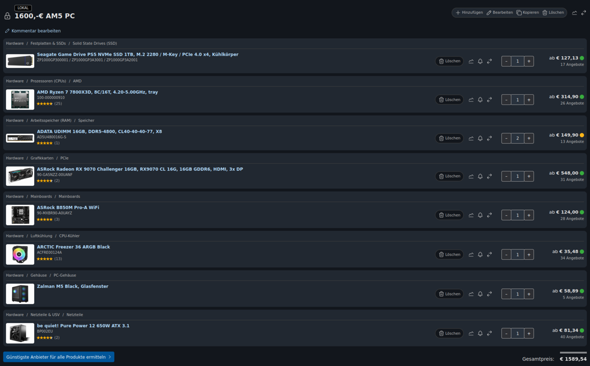This screenshot has width=590, height=366.
Task: Click the quantity field of ADATA RAM
Action: coord(518,138)
